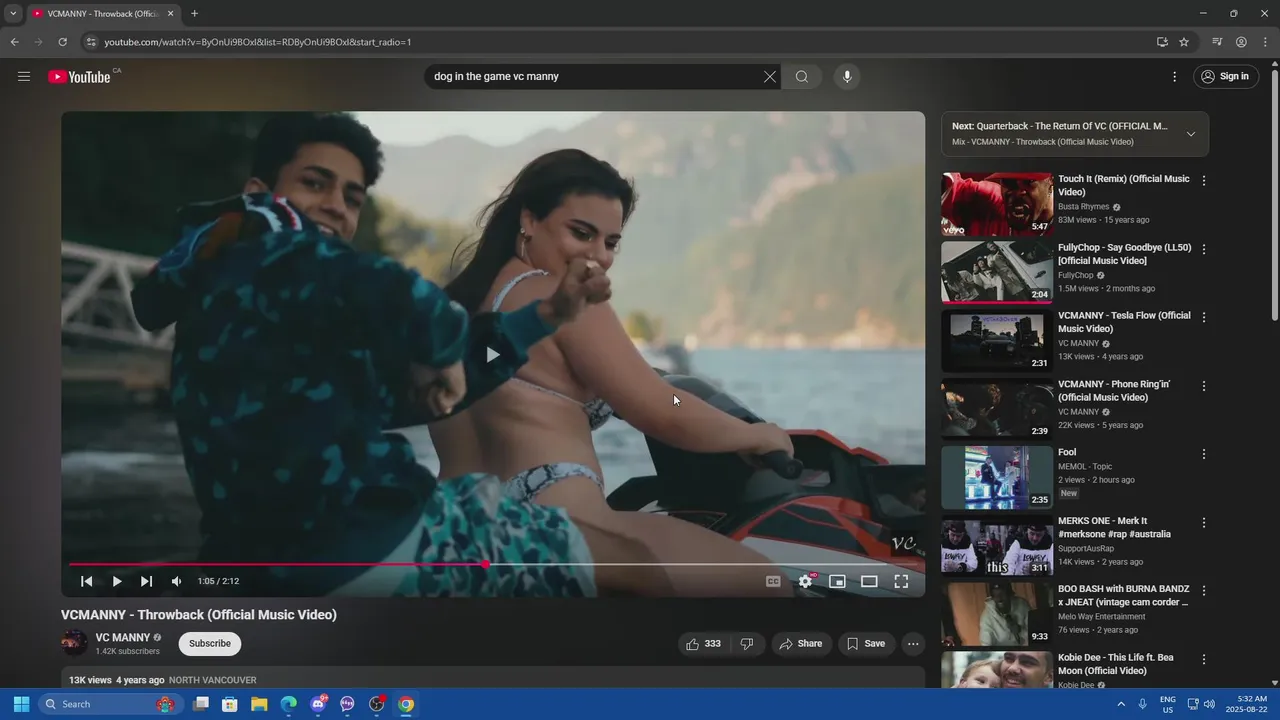
Task: Dislike the video with thumbs down
Action: [747, 644]
